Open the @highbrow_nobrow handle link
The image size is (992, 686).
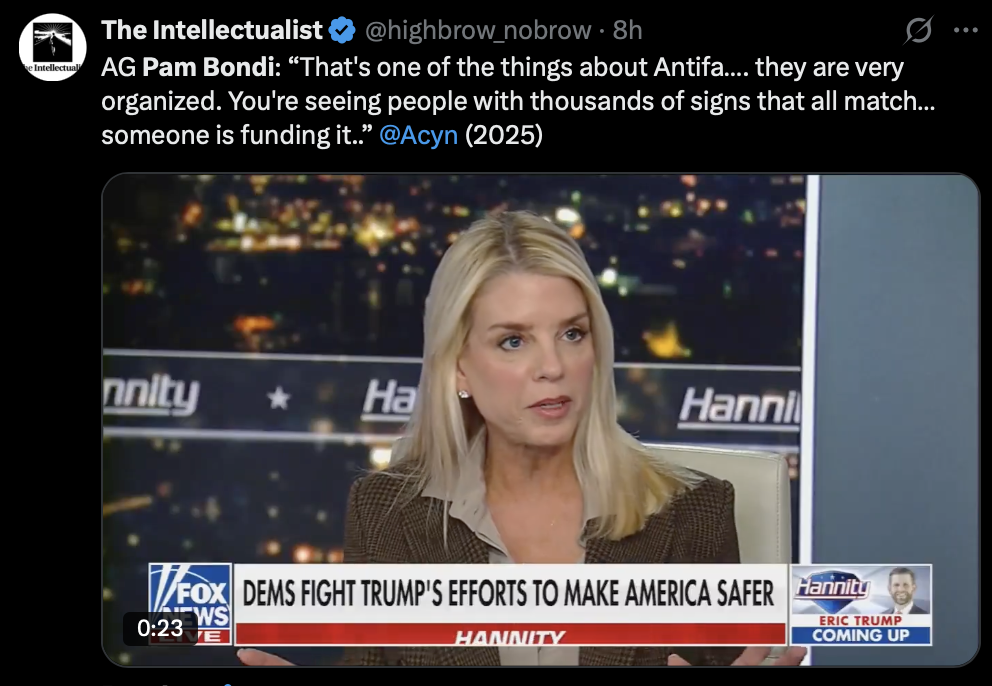478,30
